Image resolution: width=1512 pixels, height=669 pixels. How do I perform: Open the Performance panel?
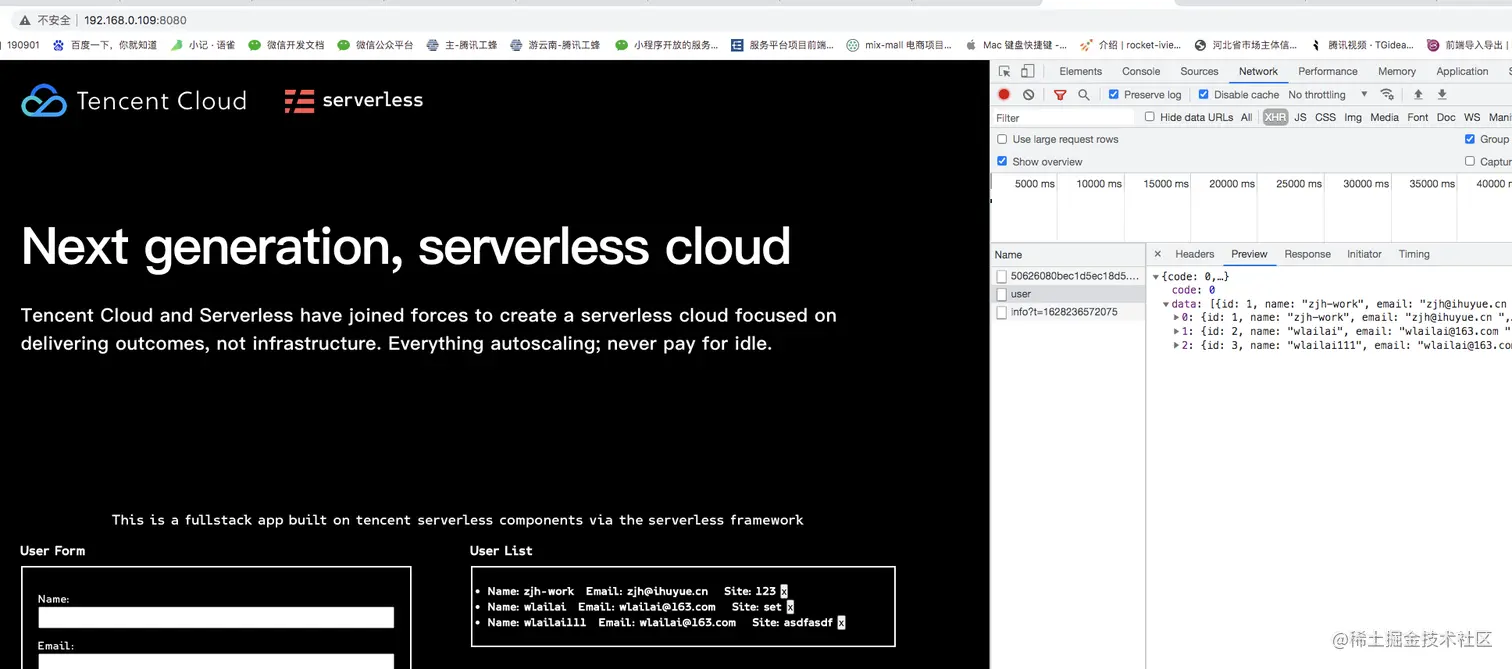(x=1328, y=72)
